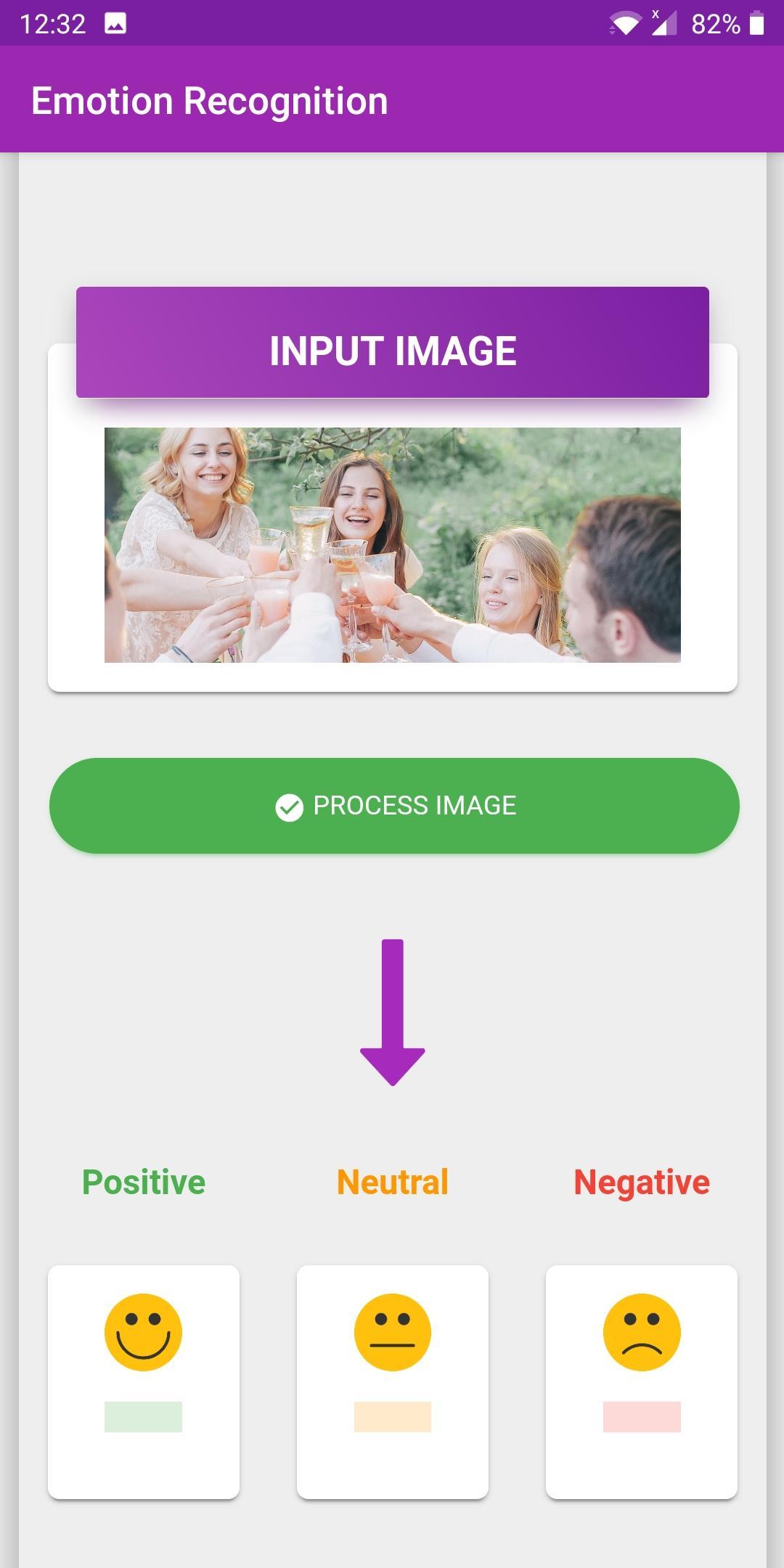This screenshot has height=1568, width=784.
Task: Click the white checkmark icon on Process Image
Action: (x=289, y=807)
